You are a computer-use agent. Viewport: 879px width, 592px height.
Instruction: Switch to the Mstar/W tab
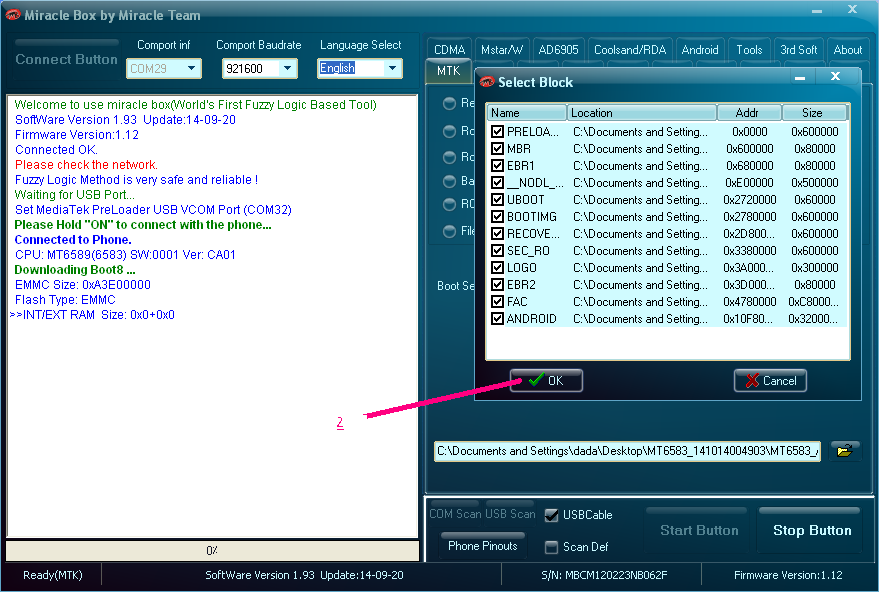(x=502, y=49)
